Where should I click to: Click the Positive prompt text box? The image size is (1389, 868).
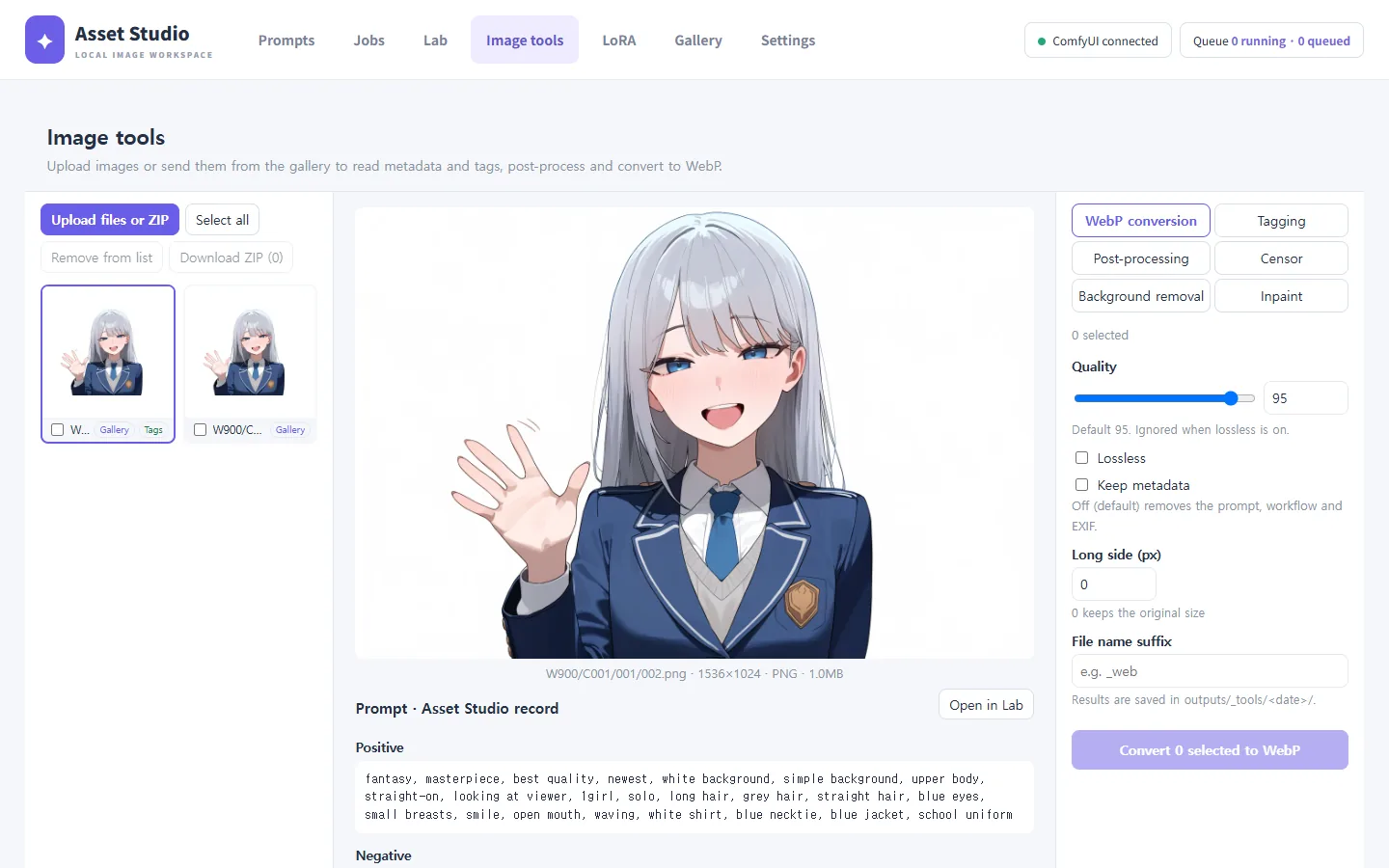(x=694, y=797)
